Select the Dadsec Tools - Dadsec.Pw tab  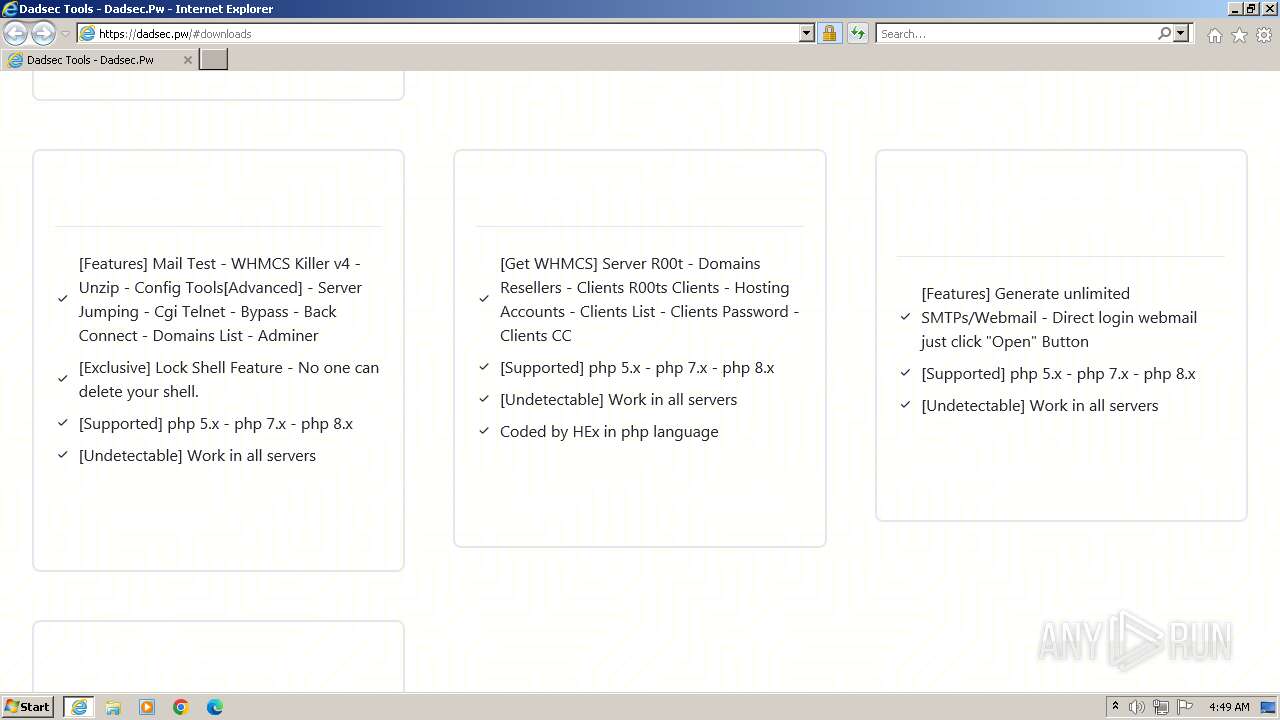[x=99, y=60]
